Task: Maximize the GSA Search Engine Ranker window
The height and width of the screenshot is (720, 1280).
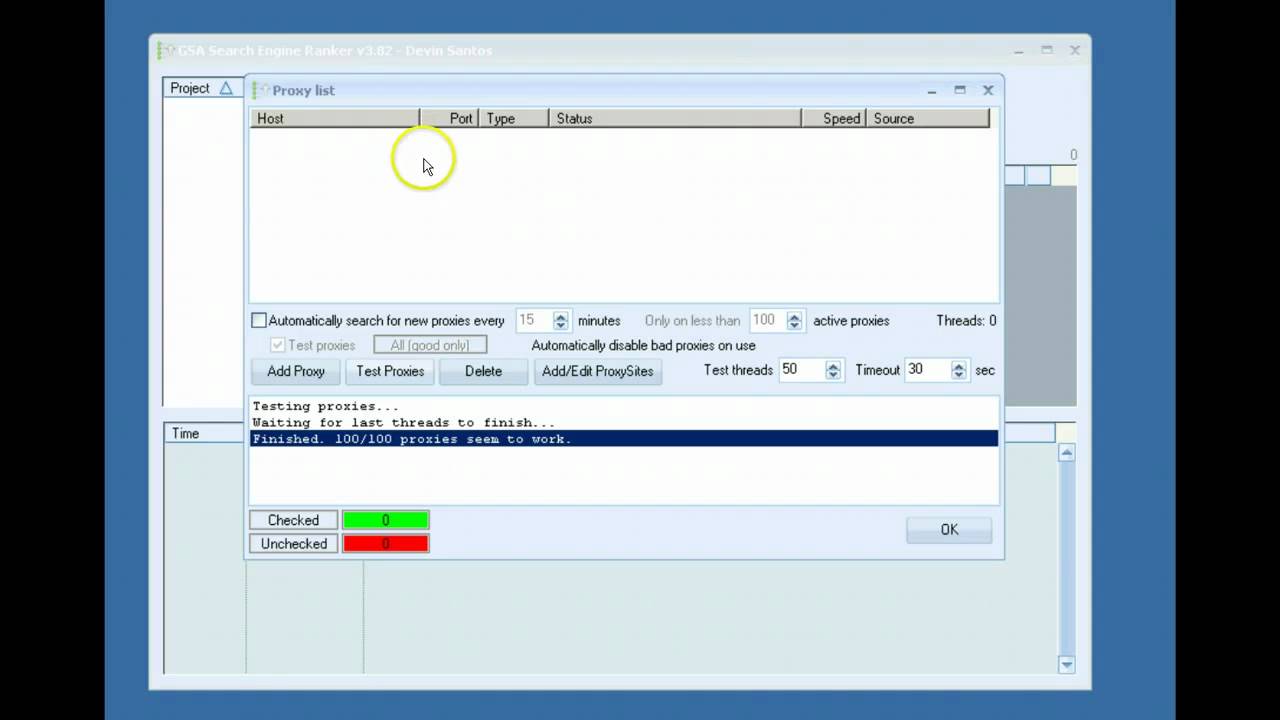Action: click(1047, 50)
